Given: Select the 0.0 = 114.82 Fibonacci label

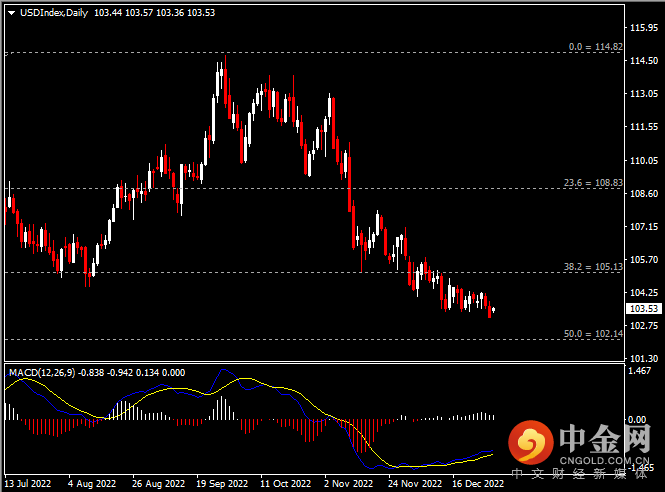Looking at the screenshot, I should [x=595, y=46].
